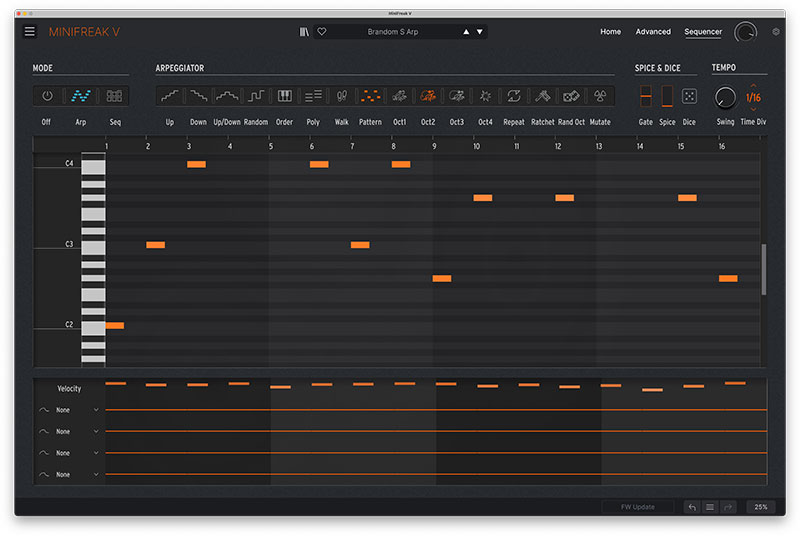Open the 1/16 Time Div selector
Viewport: 800px width, 536px height.
click(x=753, y=98)
